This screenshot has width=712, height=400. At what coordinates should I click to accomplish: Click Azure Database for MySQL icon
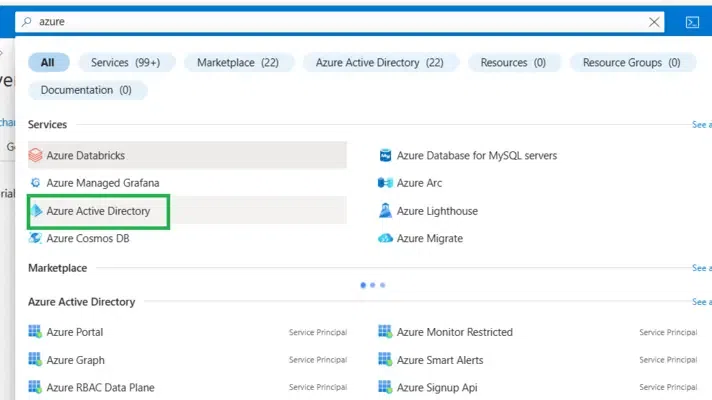click(x=385, y=155)
